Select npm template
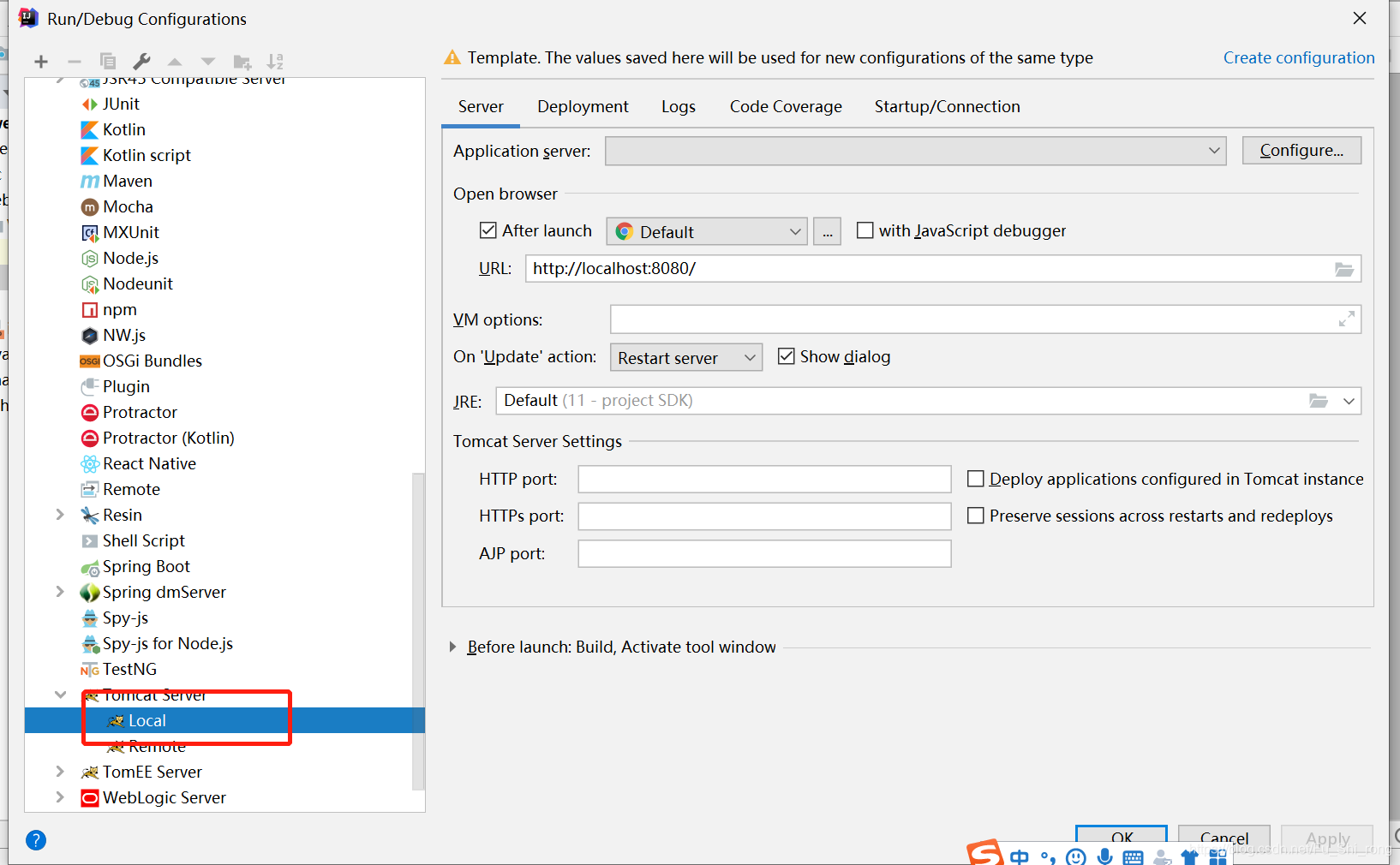This screenshot has width=1400, height=865. point(119,309)
